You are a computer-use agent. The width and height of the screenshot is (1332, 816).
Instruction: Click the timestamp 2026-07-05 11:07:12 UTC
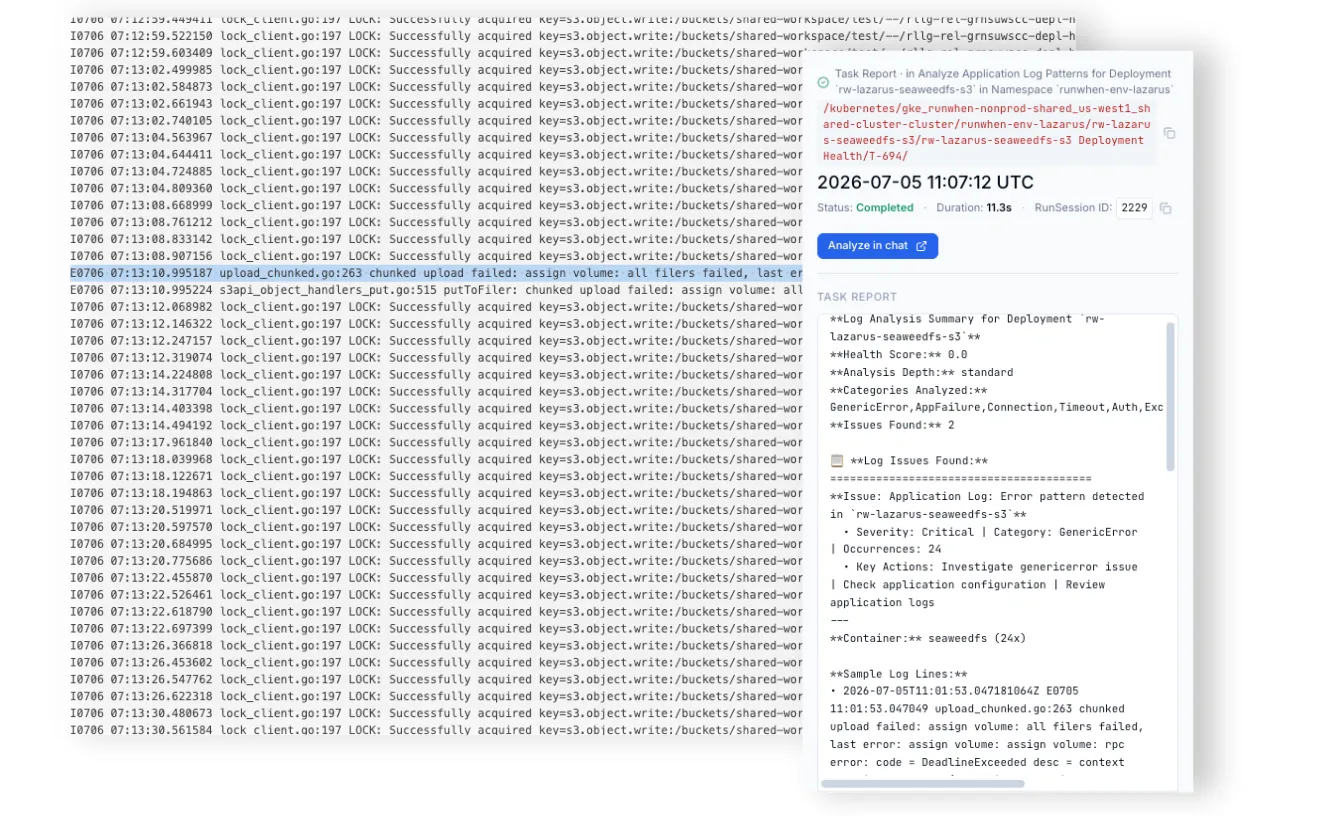pos(925,182)
